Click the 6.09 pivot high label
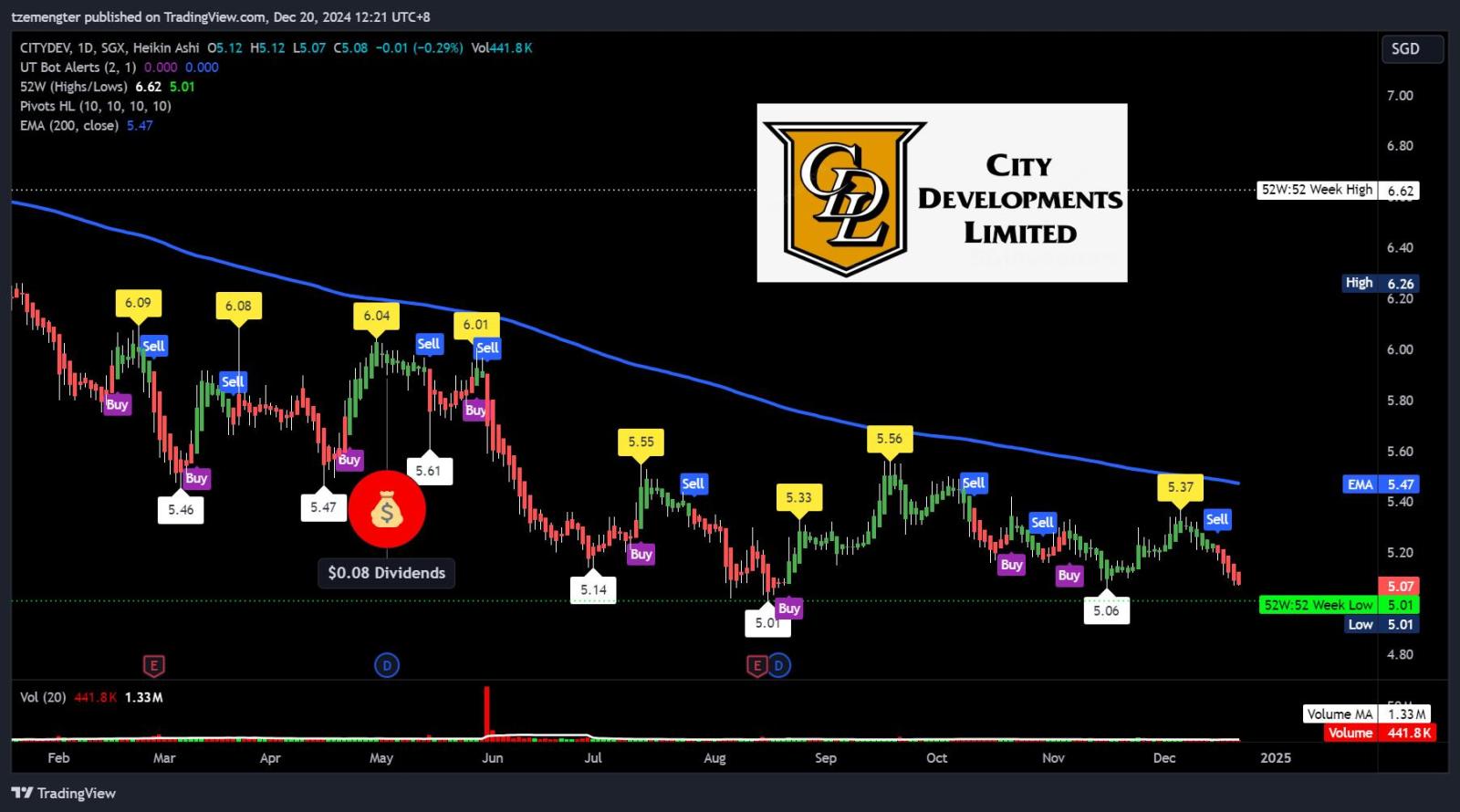 (x=138, y=303)
